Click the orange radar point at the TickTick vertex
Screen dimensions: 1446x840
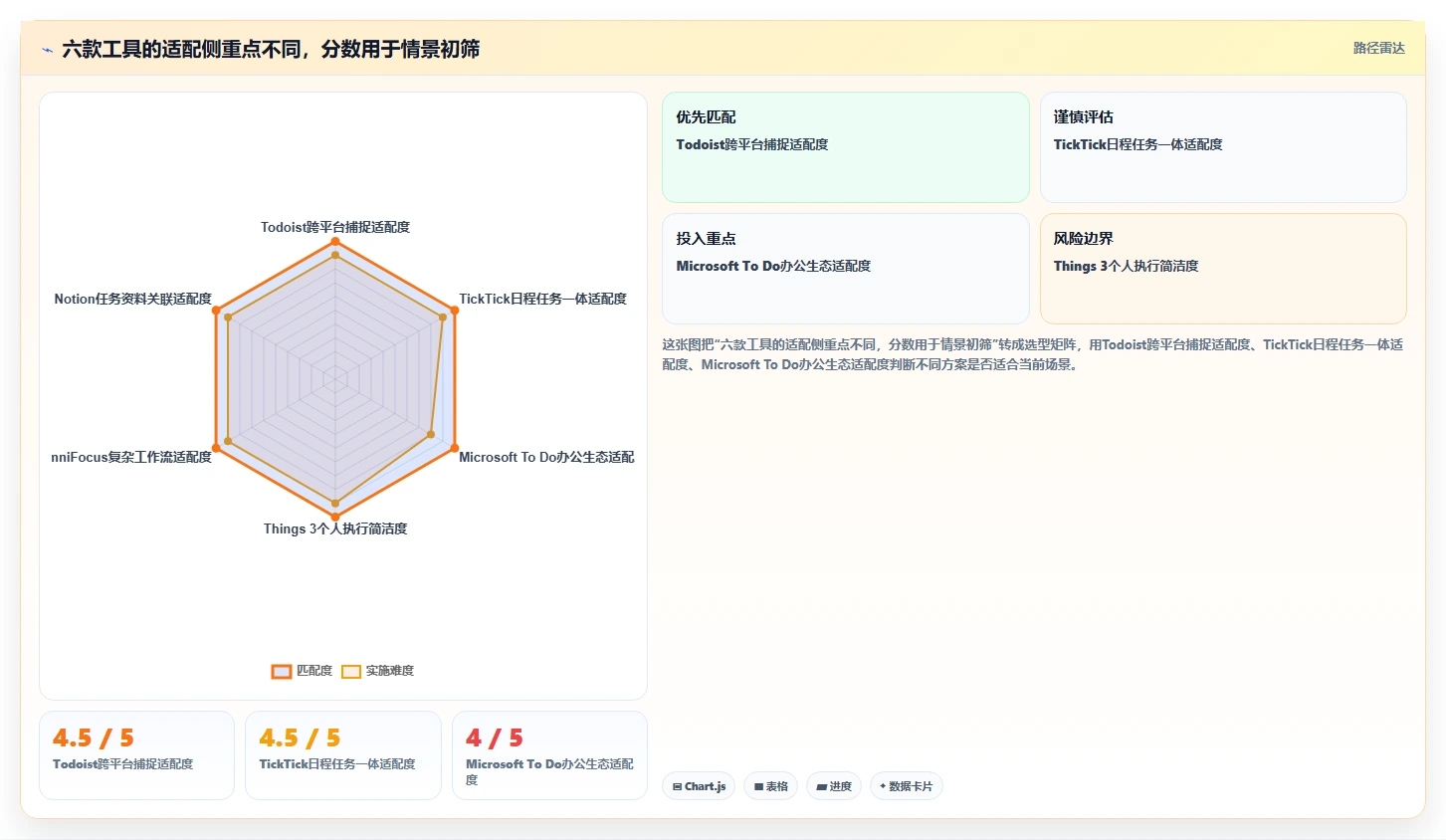pyautogui.click(x=455, y=311)
